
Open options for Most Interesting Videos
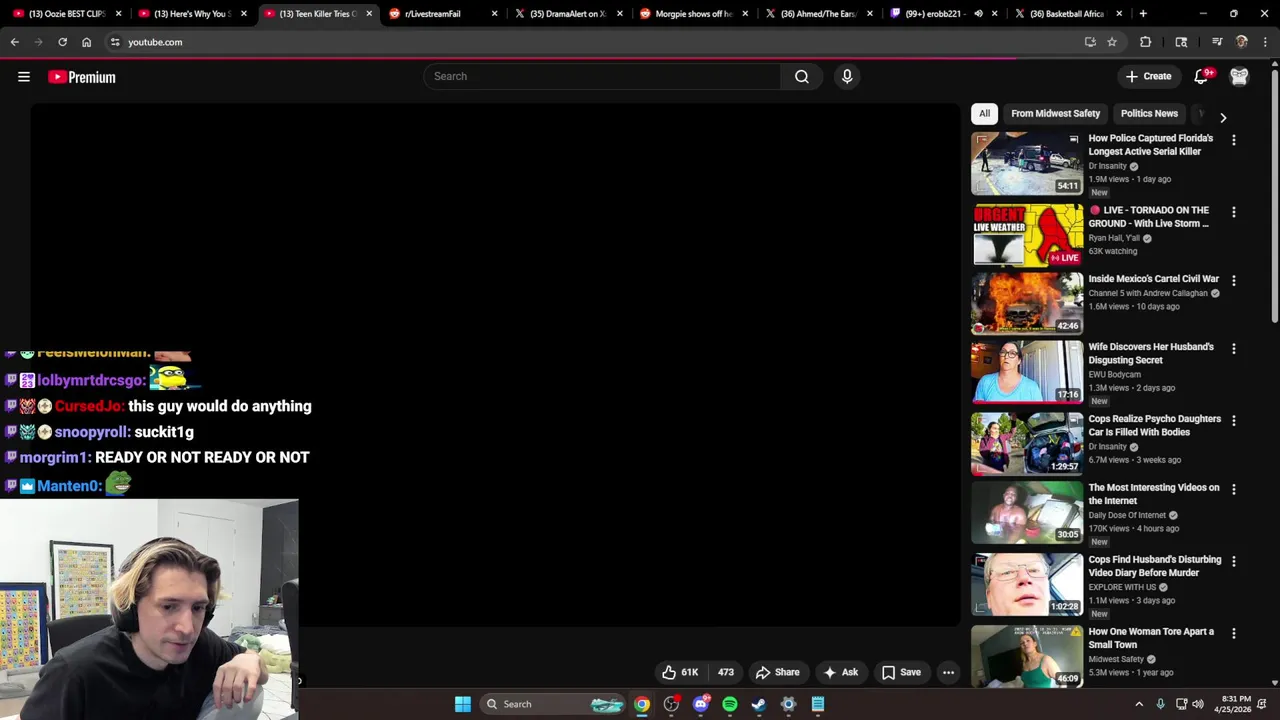[1233, 490]
